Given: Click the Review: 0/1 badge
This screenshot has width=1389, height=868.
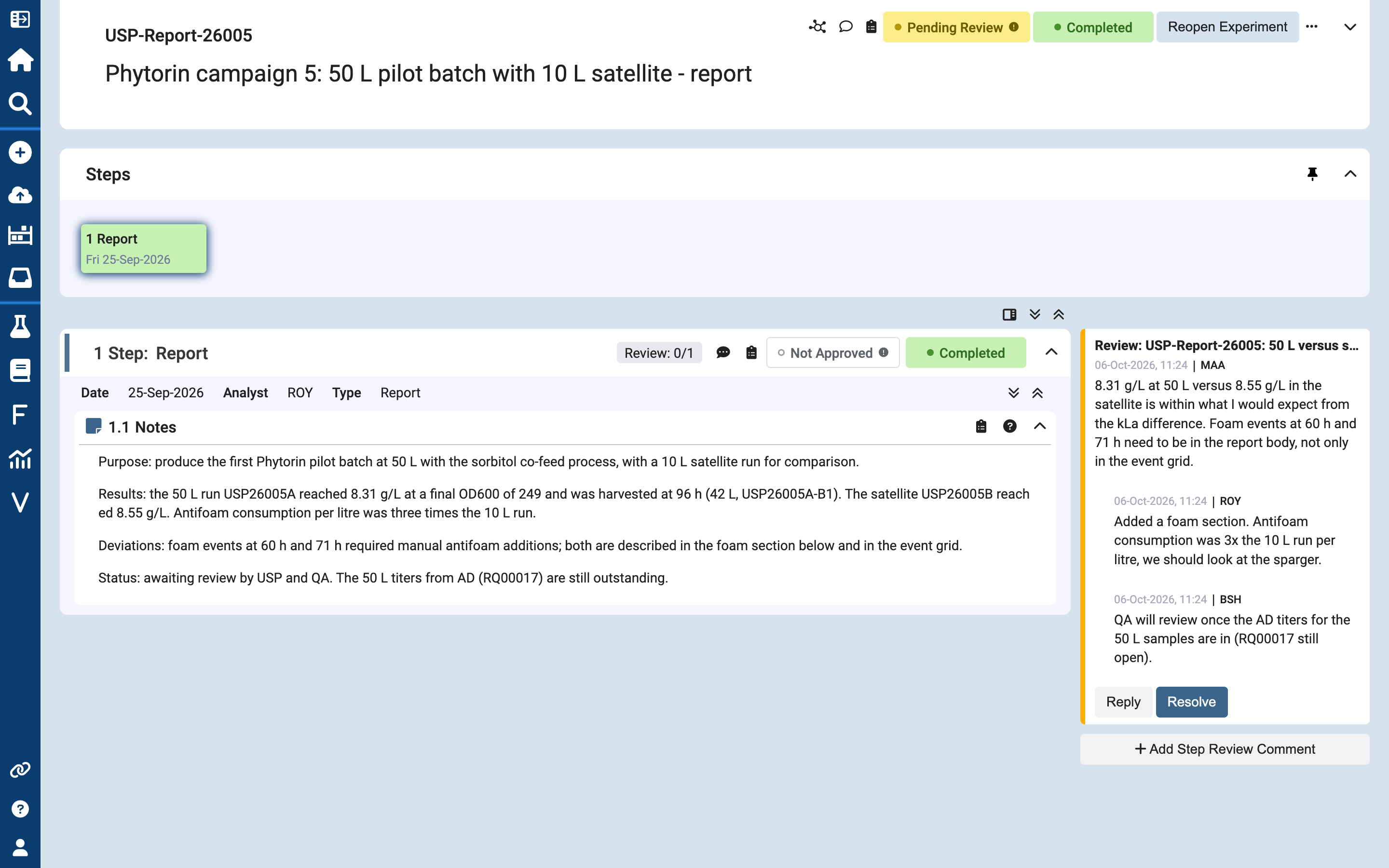Looking at the screenshot, I should tap(659, 353).
